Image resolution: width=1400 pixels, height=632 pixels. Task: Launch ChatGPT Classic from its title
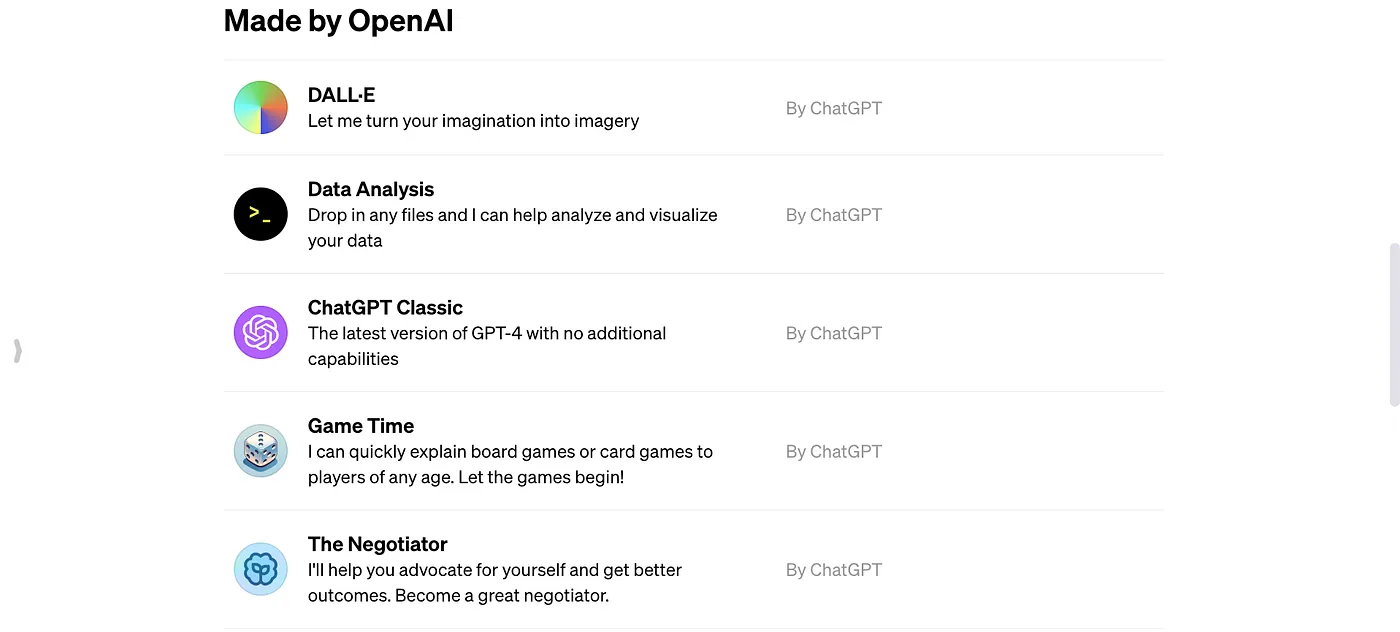pos(385,307)
